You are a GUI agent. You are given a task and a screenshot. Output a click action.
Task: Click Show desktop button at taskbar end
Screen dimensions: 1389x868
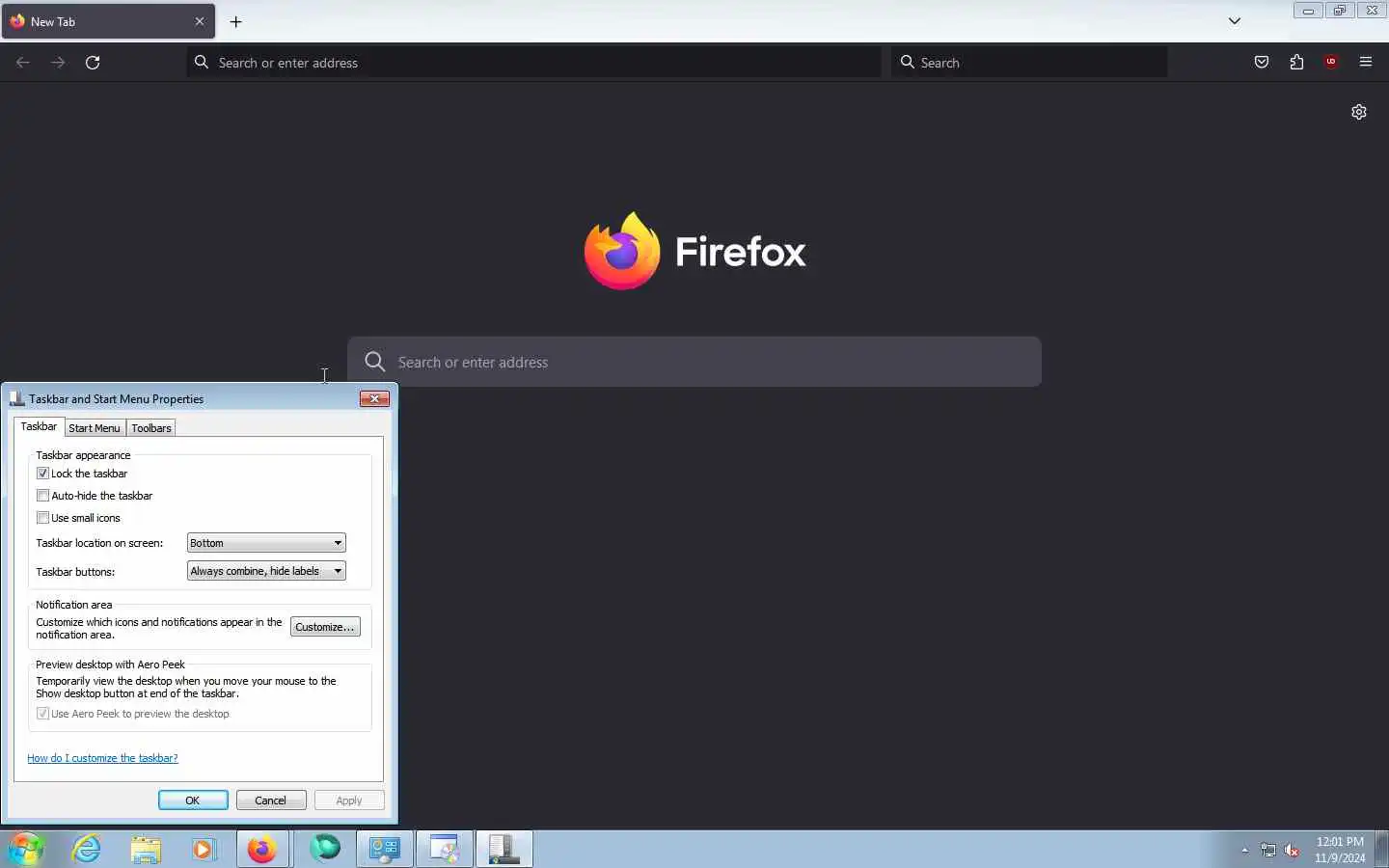(x=1381, y=849)
